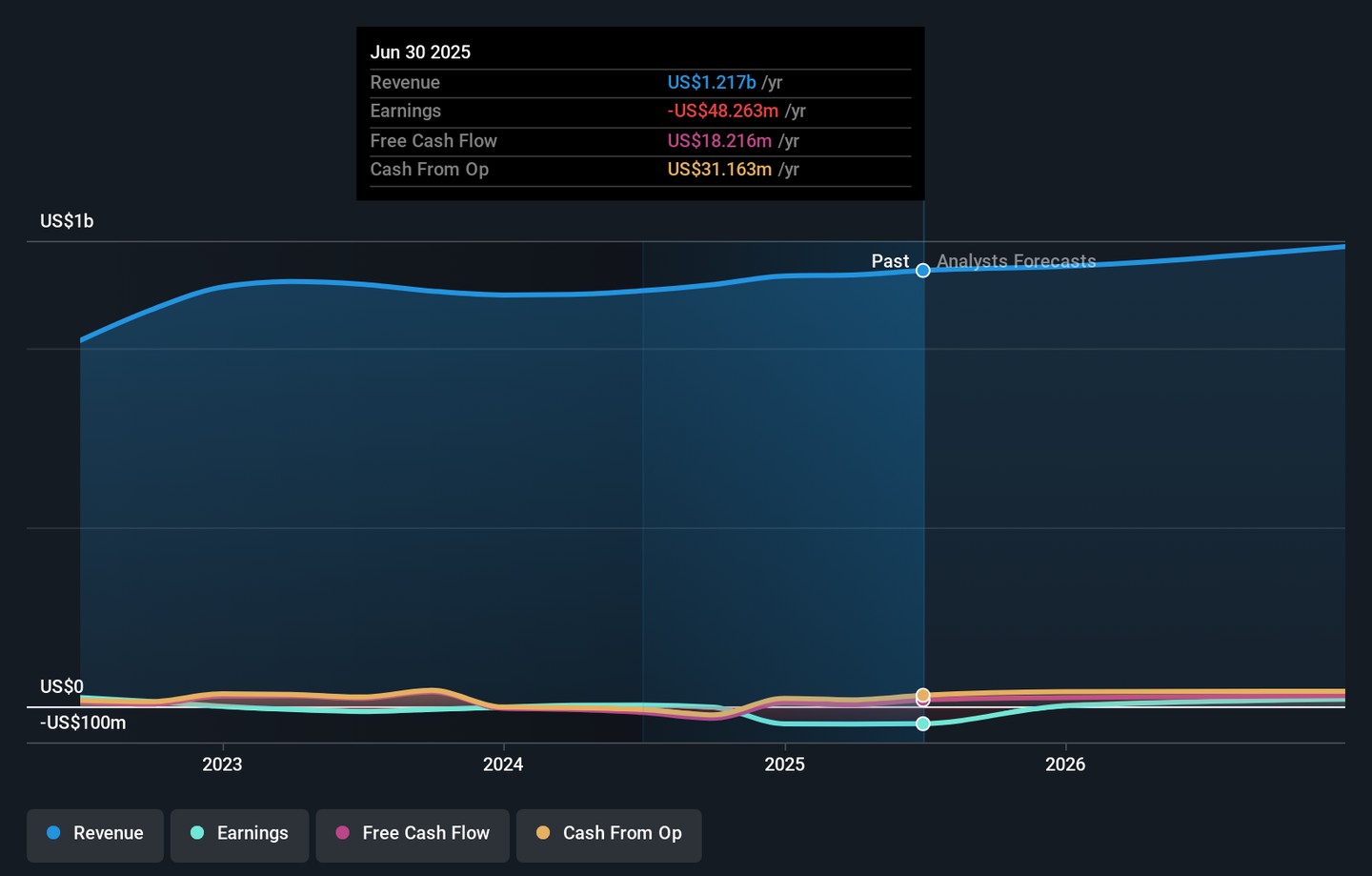The width and height of the screenshot is (1372, 876).
Task: Hide the Free Cash Flow series
Action: (413, 834)
